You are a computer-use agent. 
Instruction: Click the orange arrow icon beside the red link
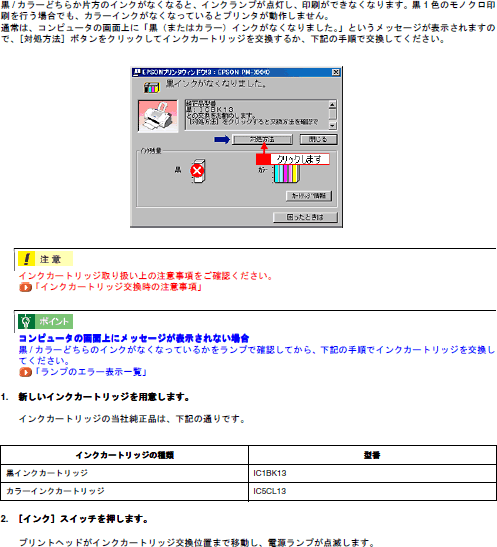click(25, 287)
